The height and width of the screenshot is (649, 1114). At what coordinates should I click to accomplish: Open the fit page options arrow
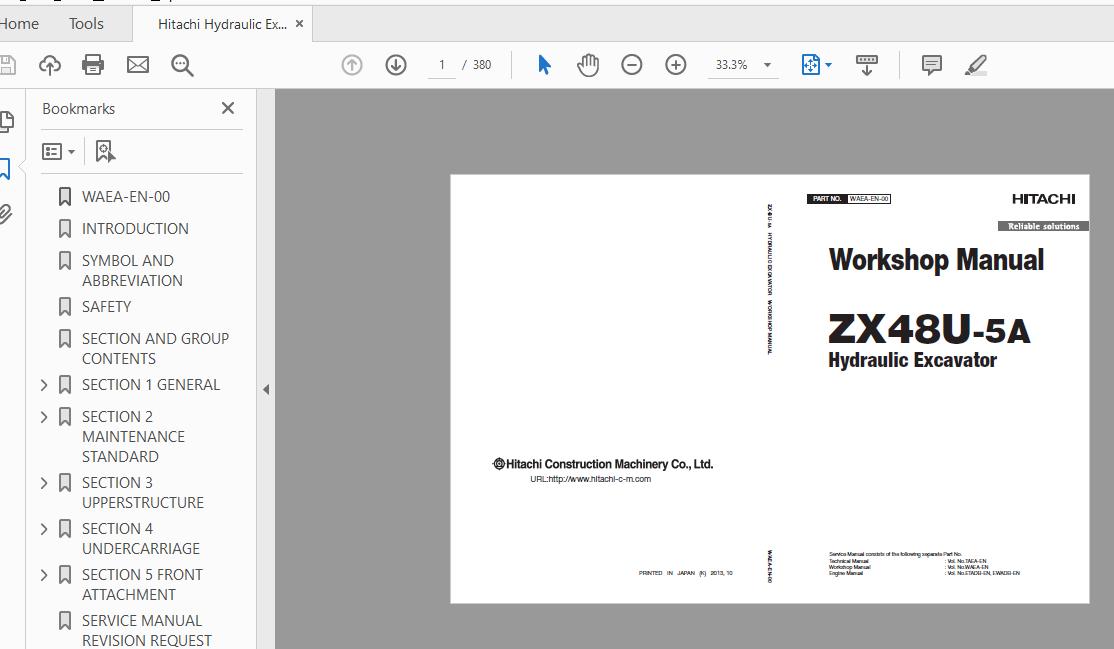pos(828,65)
